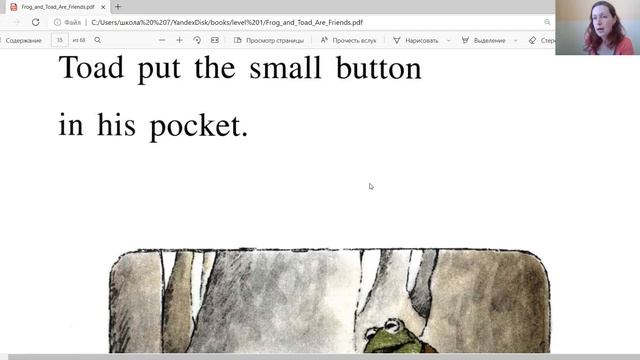
Task: Open Просмотр страницы page view
Action: [x=269, y=40]
